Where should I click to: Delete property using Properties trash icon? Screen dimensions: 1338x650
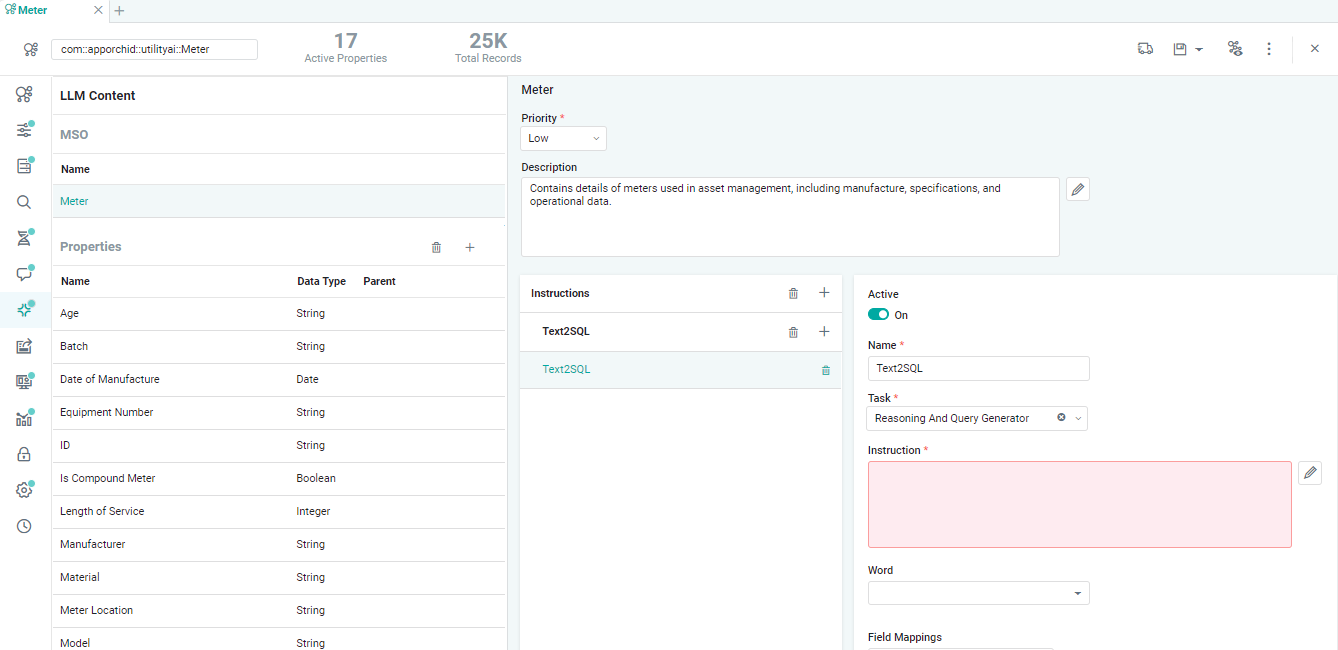tap(436, 247)
